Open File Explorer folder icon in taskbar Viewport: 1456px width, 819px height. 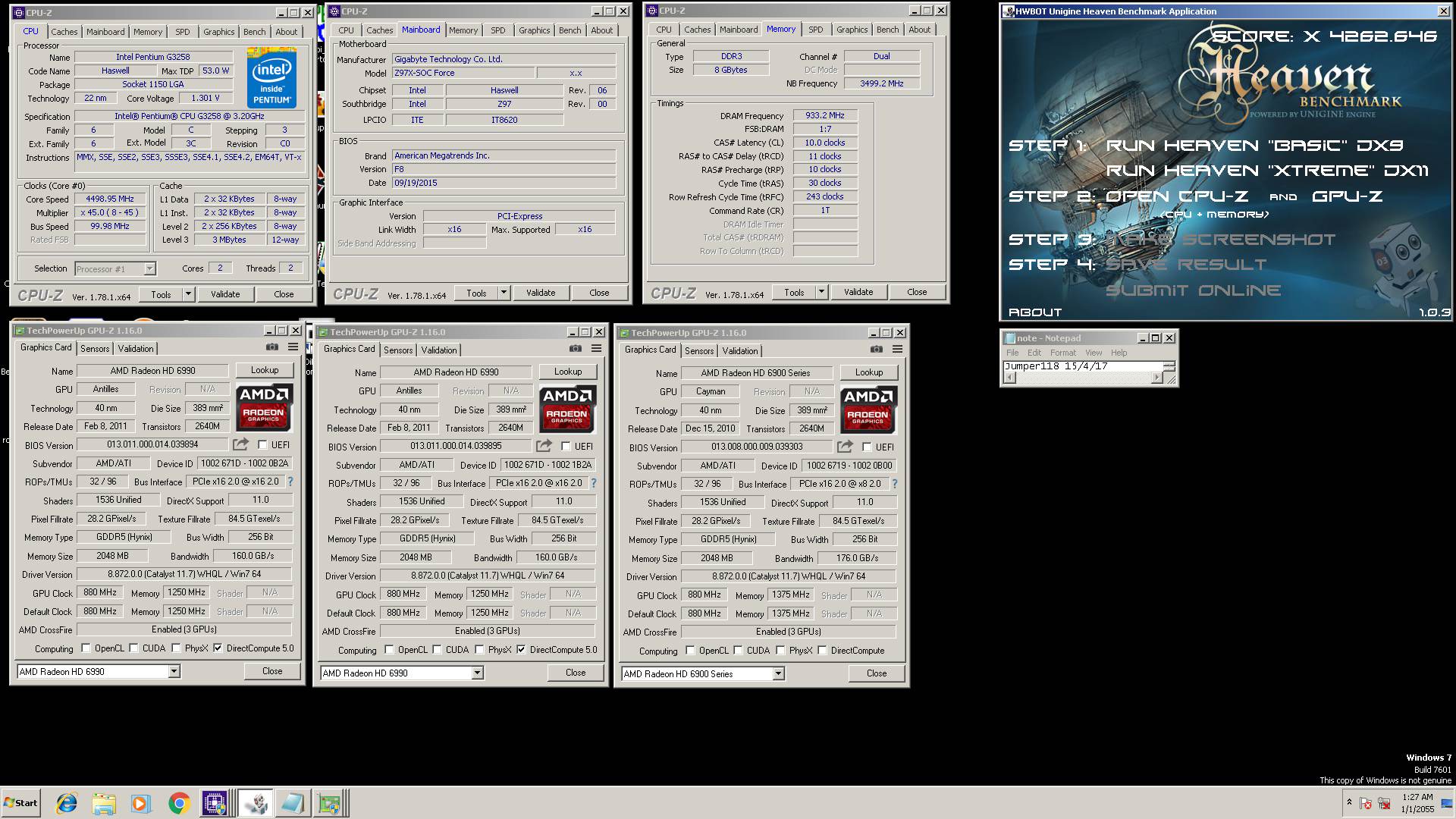(104, 803)
